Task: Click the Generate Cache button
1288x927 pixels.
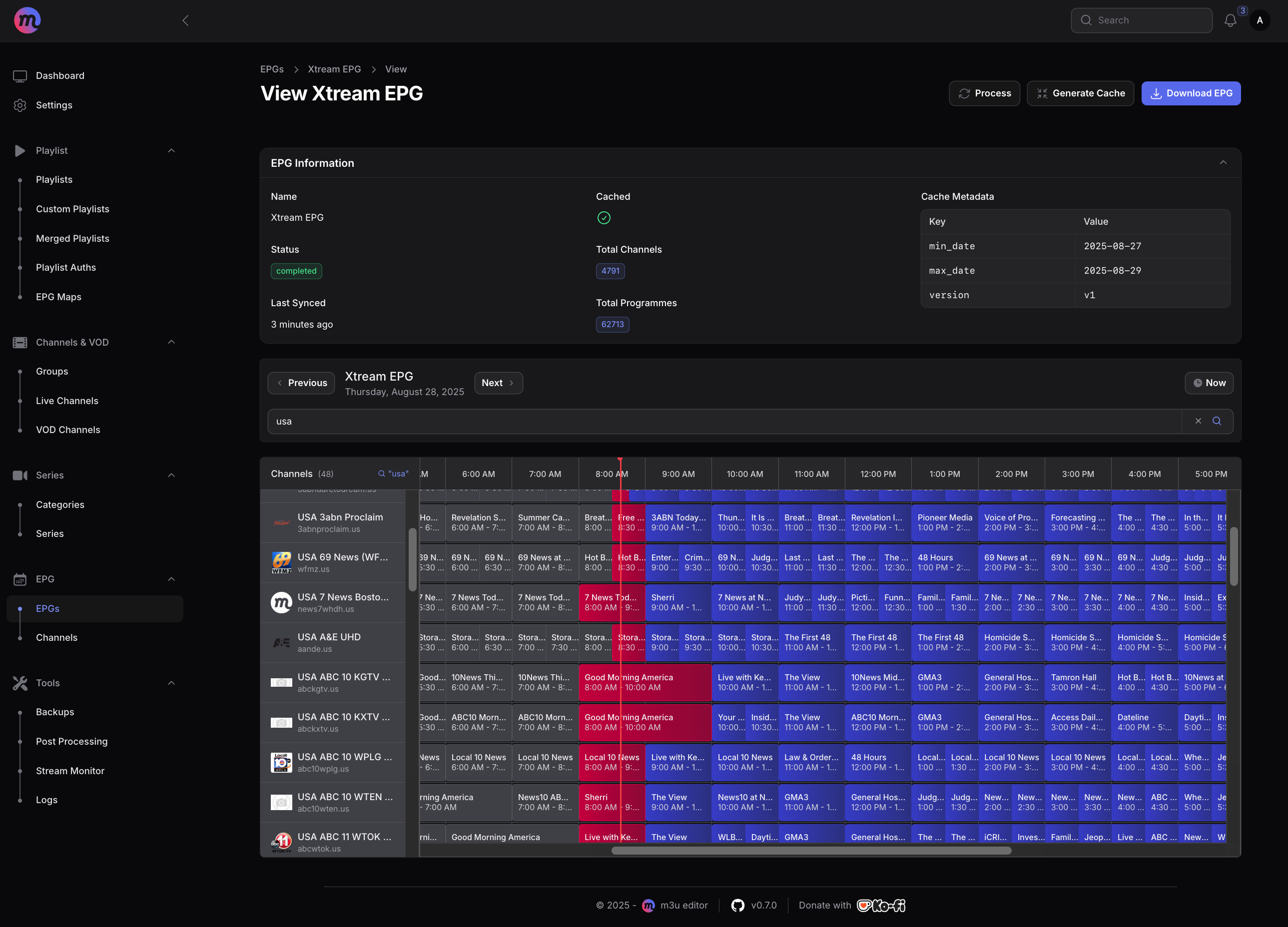Action: 1080,93
